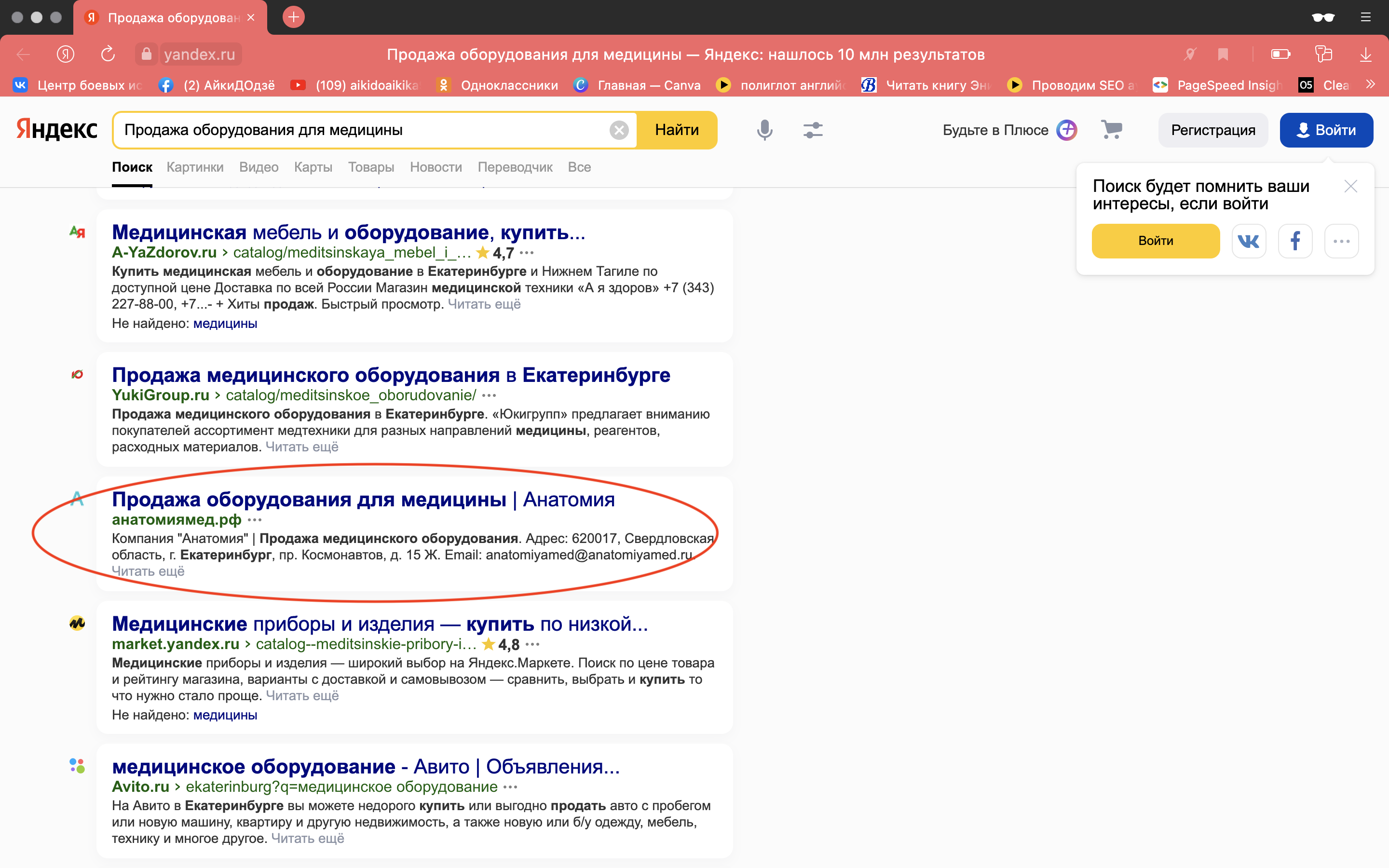Sign in with Facebook in the popup
The image size is (1389, 868).
pos(1295,241)
